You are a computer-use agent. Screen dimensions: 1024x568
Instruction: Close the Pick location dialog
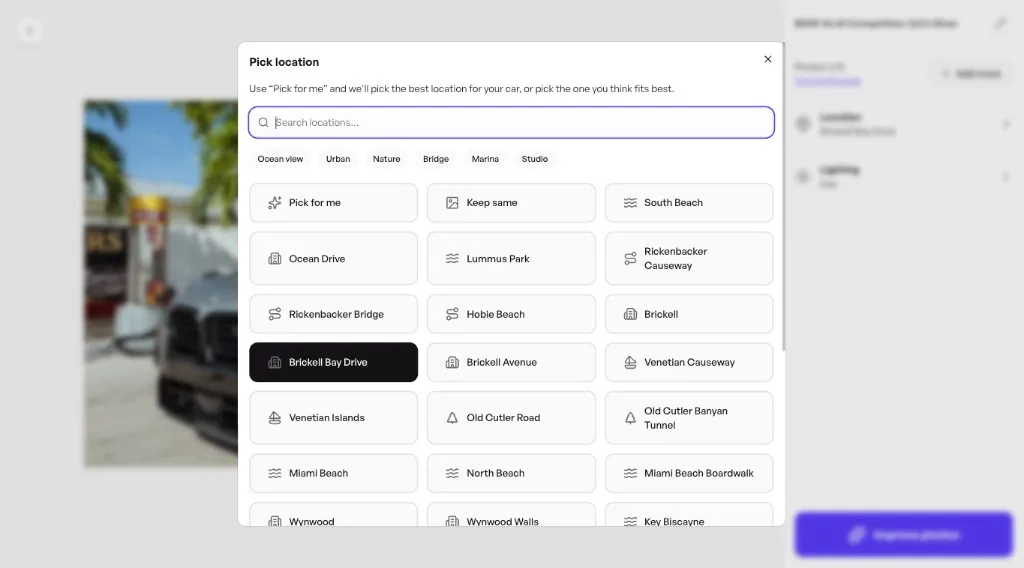click(768, 59)
